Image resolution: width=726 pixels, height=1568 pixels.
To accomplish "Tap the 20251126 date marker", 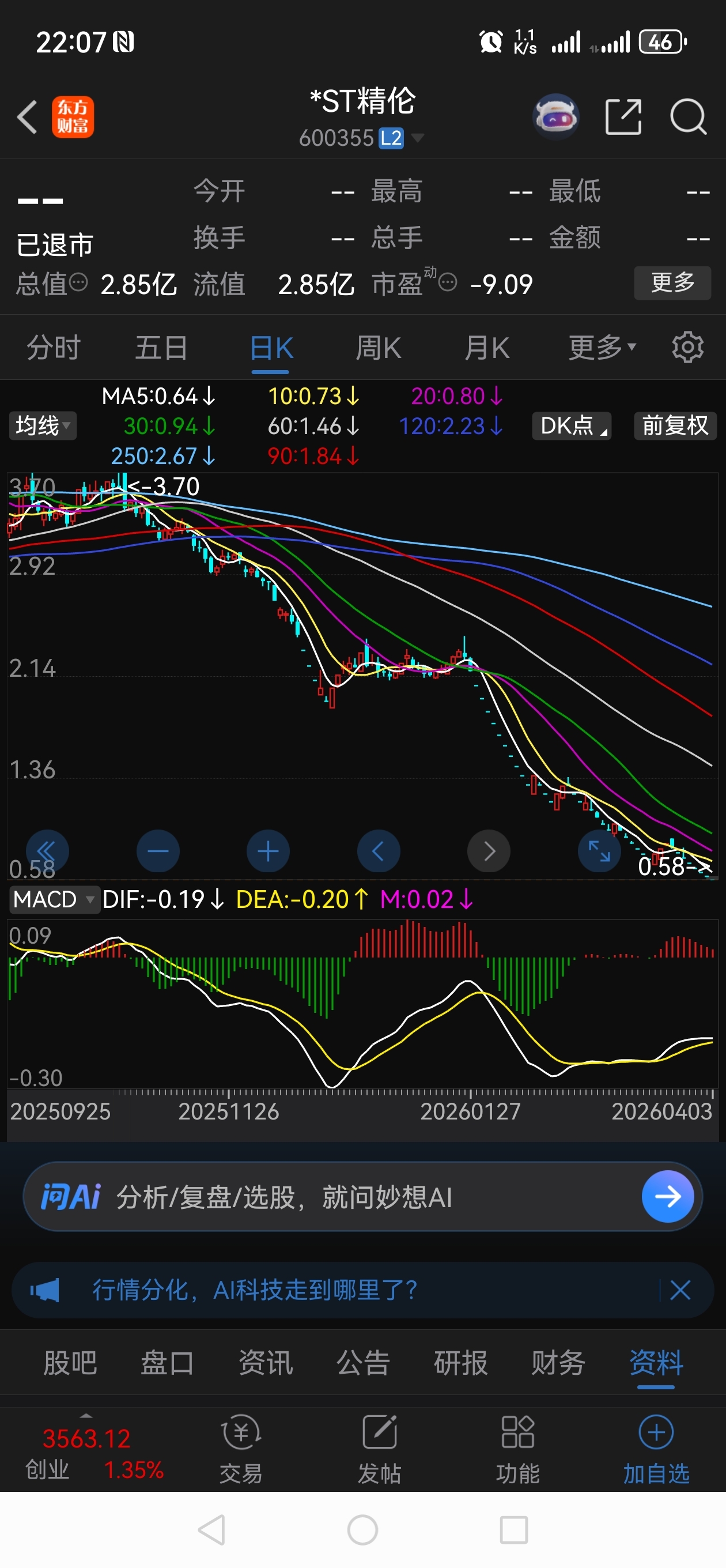I will point(228,1111).
